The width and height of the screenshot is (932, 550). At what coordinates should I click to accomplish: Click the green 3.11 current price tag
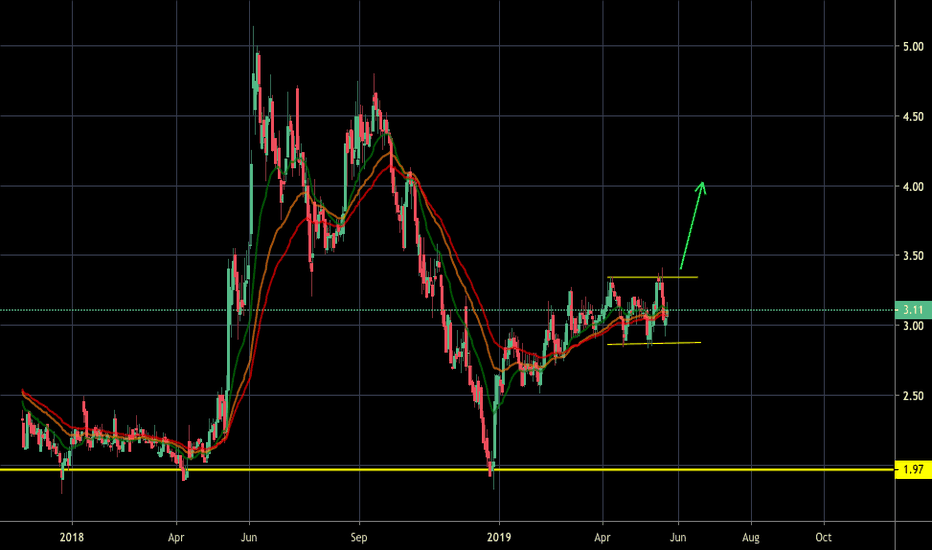point(913,310)
